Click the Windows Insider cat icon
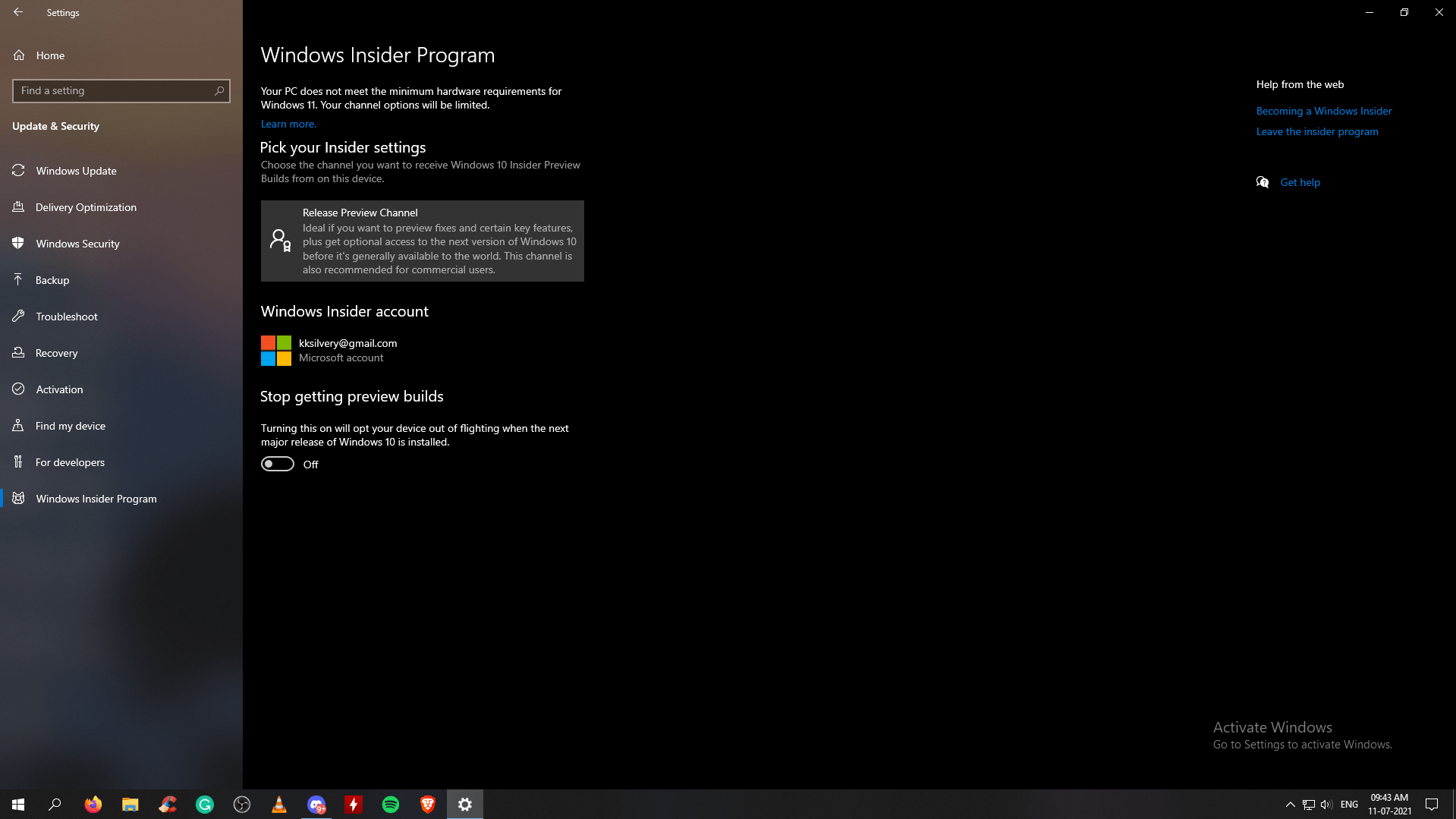 coord(18,498)
